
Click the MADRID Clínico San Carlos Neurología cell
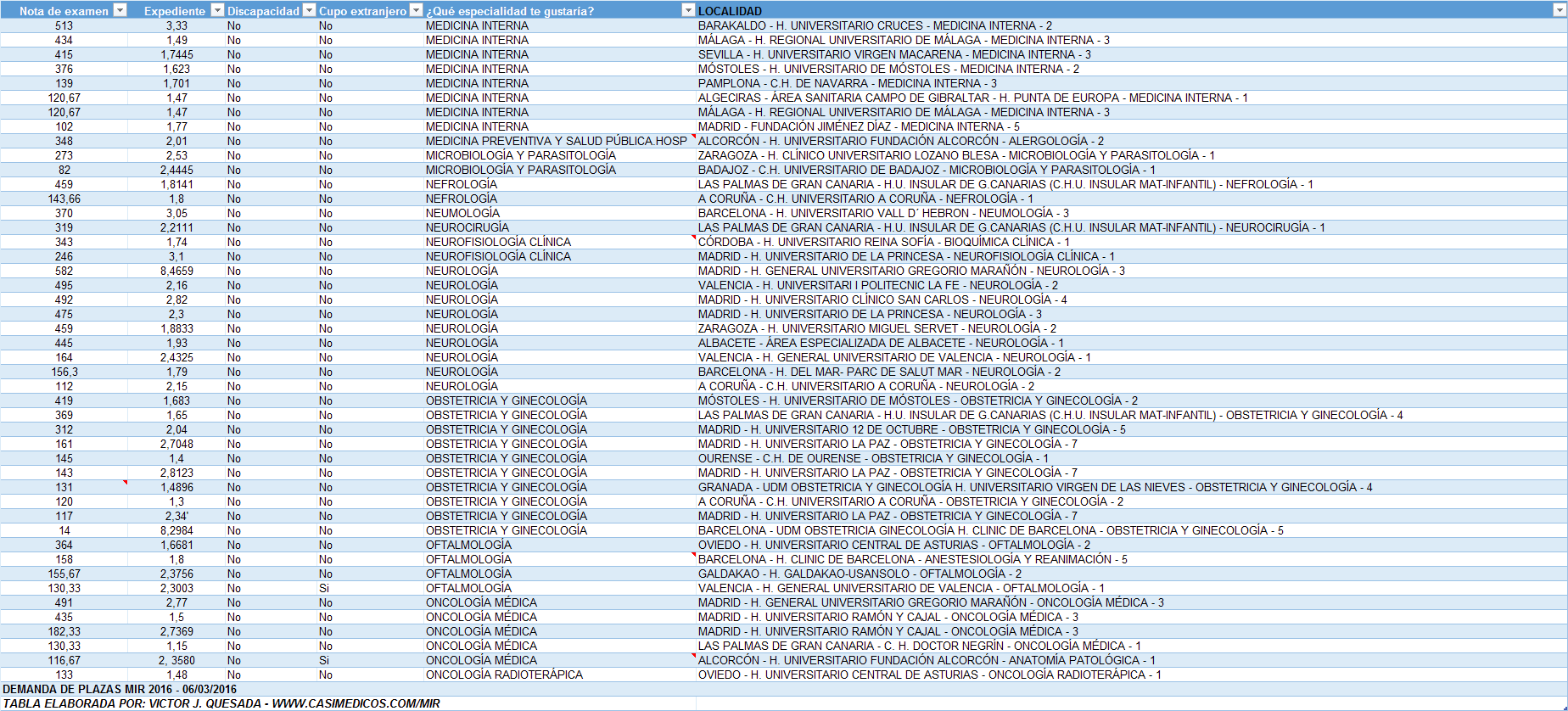1132,300
